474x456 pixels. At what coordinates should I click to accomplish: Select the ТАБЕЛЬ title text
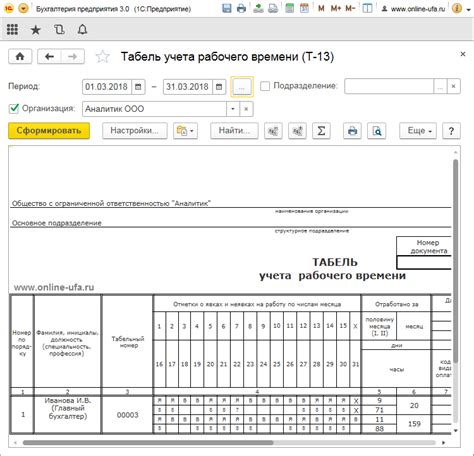[335, 262]
